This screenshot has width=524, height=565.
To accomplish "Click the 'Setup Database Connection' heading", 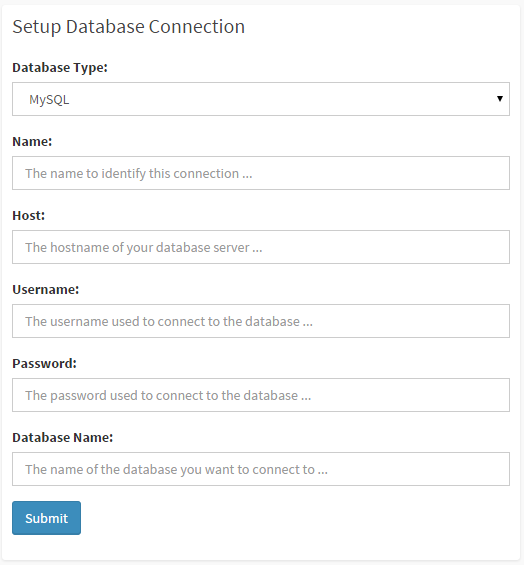I will pyautogui.click(x=129, y=27).
